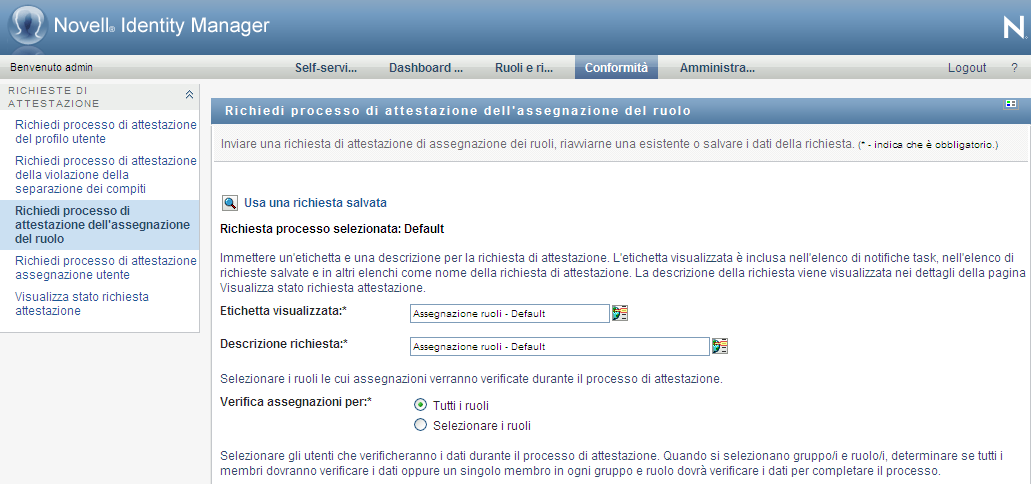Screen dimensions: 1031x484
Task: Open Richiedi processo di attestazione assegnazione utente
Action: pos(106,268)
